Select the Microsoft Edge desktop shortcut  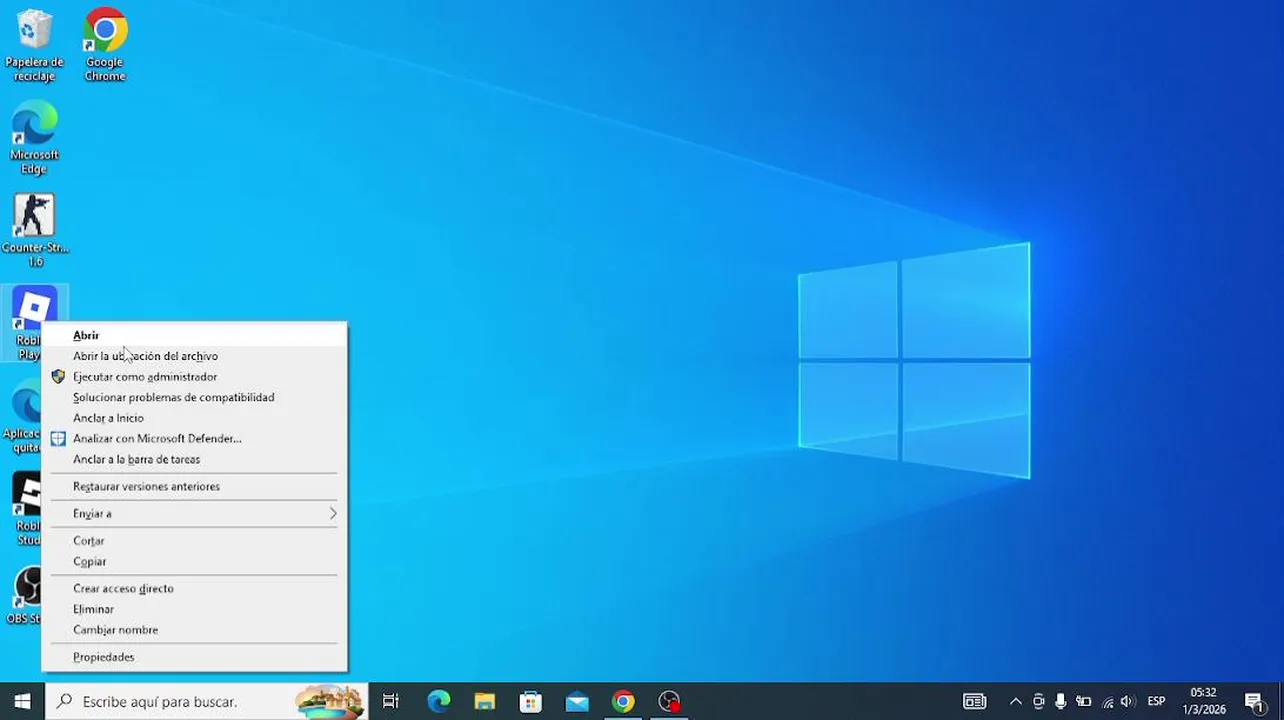(x=34, y=138)
